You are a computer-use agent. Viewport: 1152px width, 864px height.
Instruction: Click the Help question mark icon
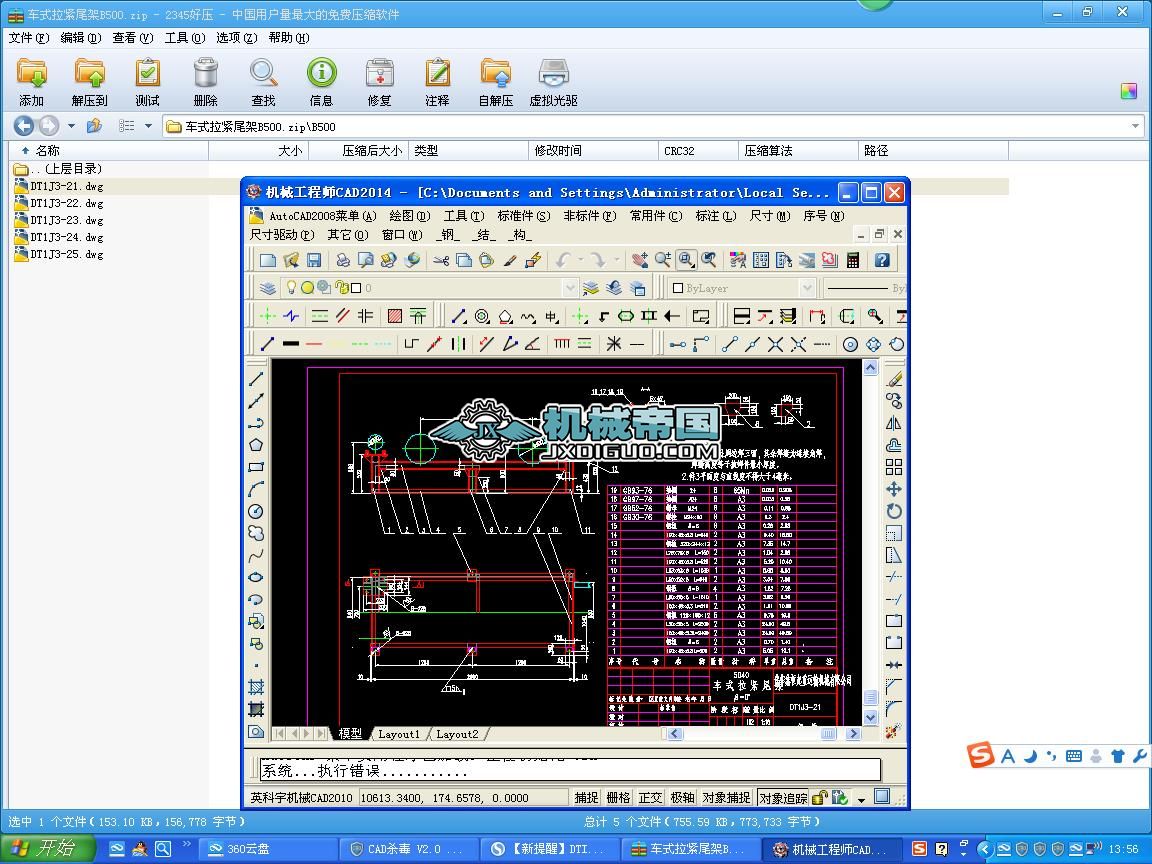coord(882,260)
